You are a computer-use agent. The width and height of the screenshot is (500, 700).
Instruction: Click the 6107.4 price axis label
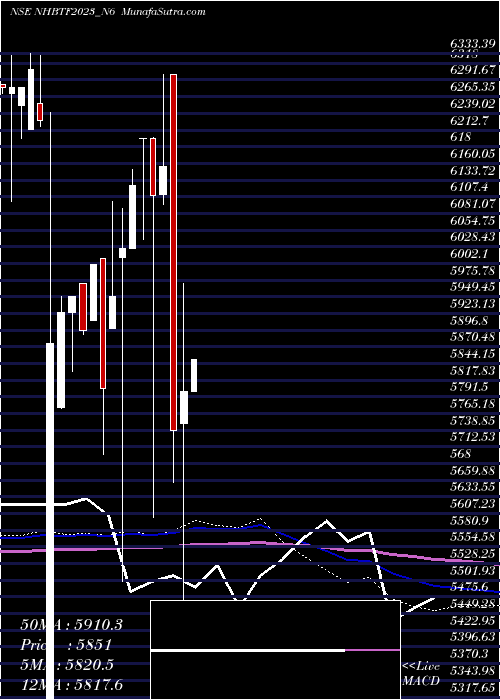tap(469, 187)
